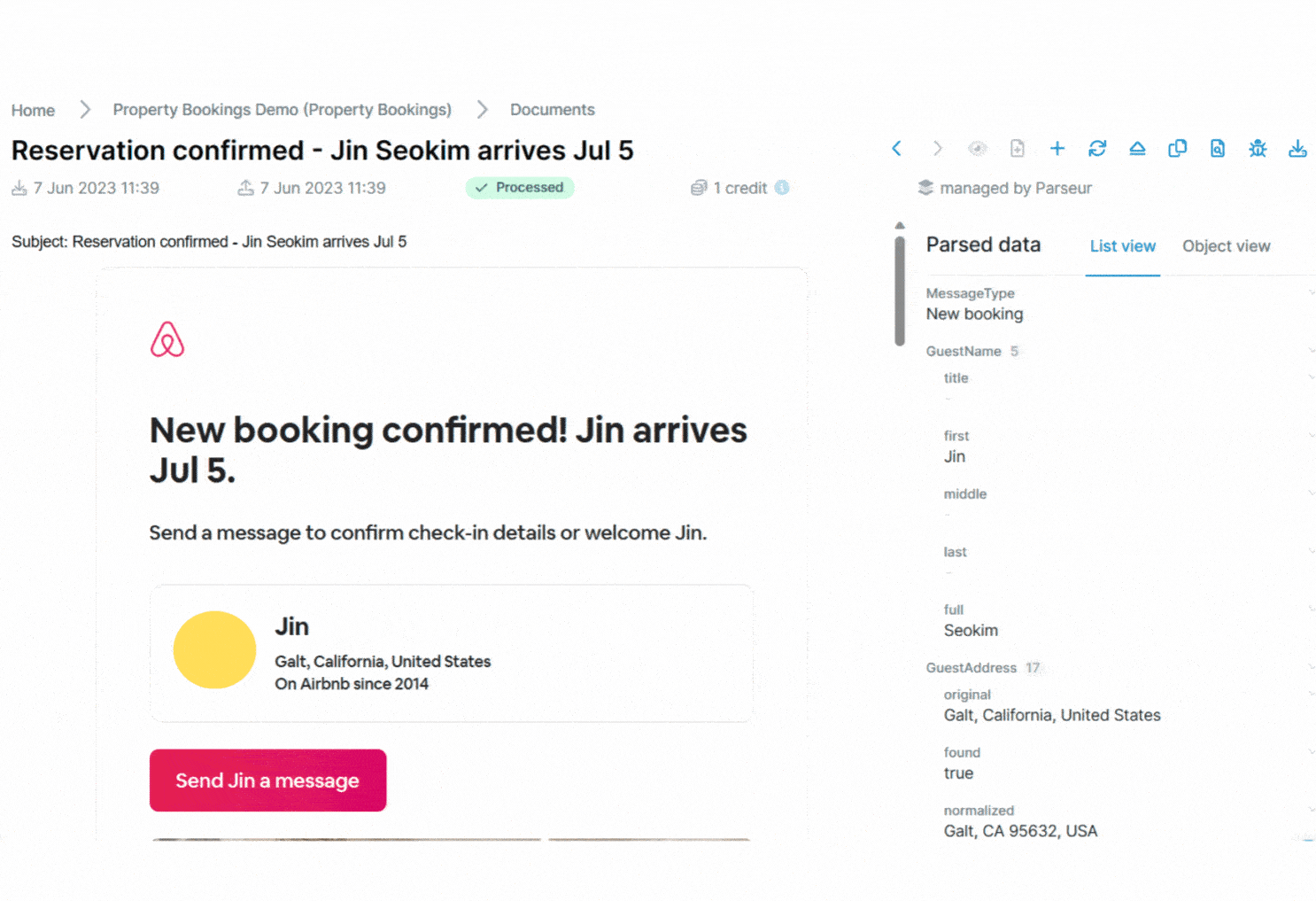Click the reprocess refresh arrows icon

point(1097,149)
